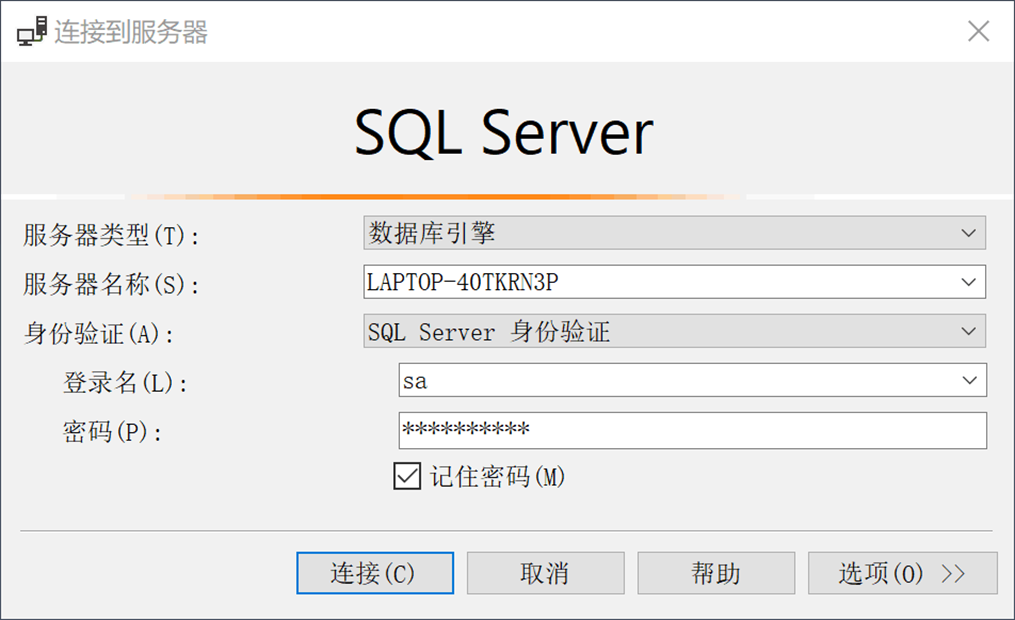Toggle the 记住密码(M) checkbox
1015x620 pixels.
click(407, 476)
